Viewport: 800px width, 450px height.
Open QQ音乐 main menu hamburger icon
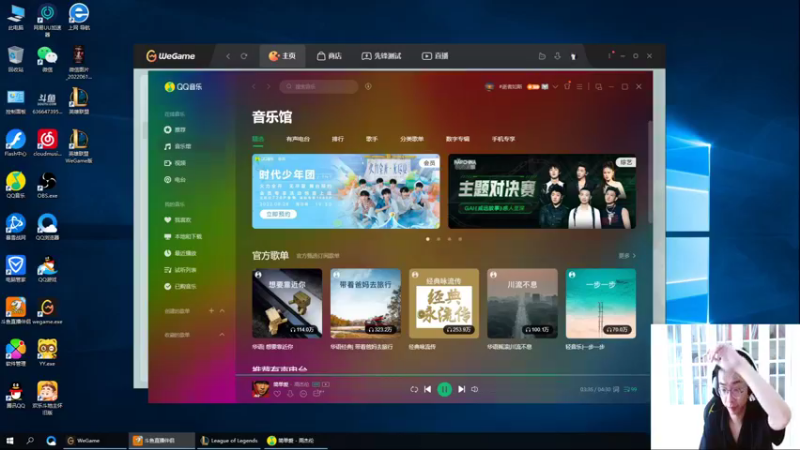click(x=579, y=87)
